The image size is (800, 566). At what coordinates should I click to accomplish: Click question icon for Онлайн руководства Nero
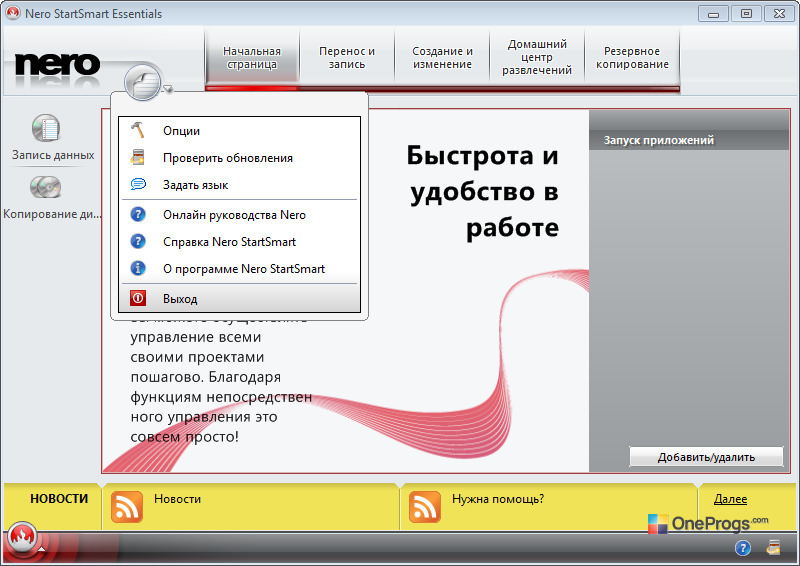click(x=138, y=214)
